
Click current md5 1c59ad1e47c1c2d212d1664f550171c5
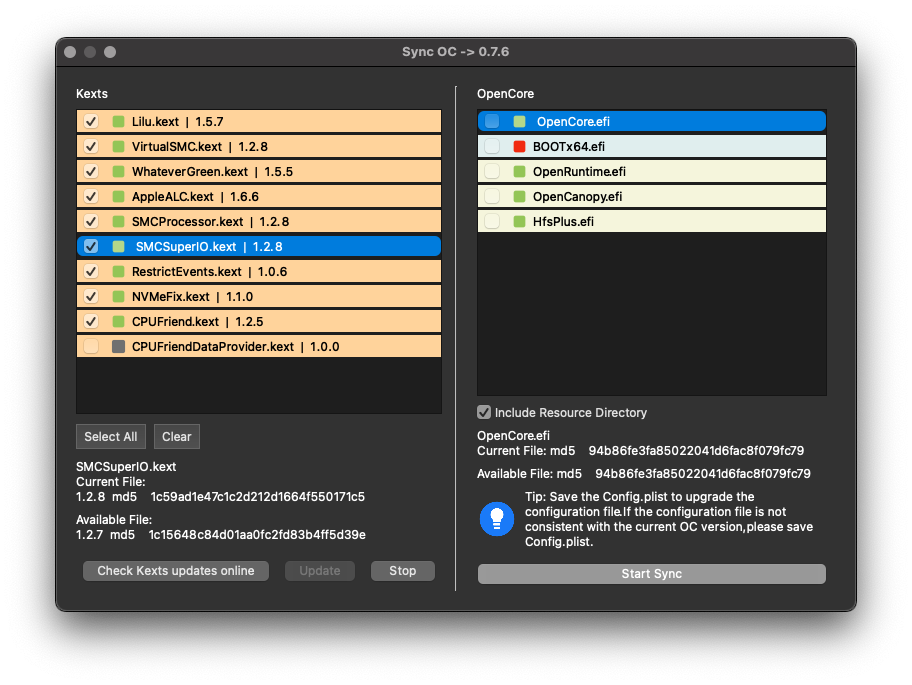[258, 497]
